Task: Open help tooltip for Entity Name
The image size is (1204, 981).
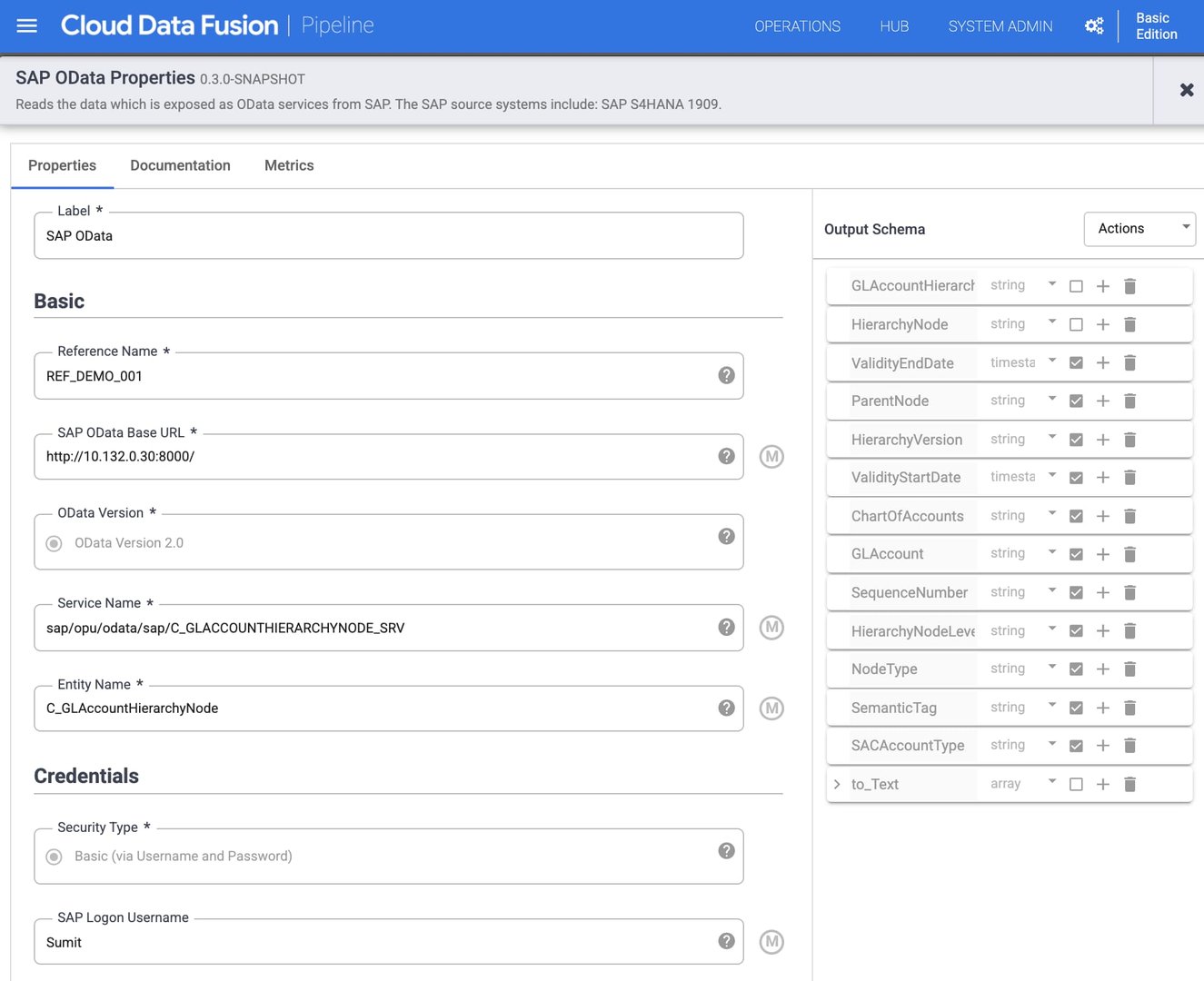Action: pyautogui.click(x=726, y=708)
